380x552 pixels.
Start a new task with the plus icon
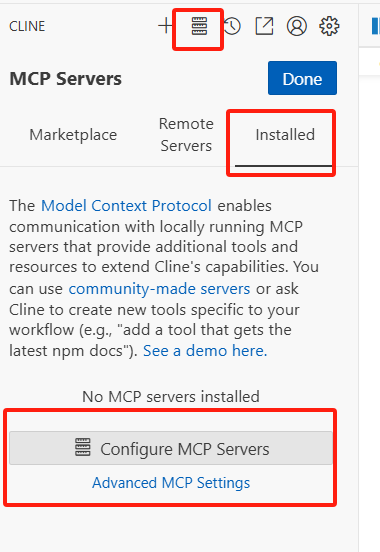(x=165, y=26)
